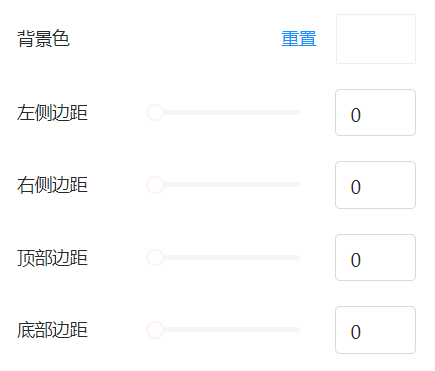Focus the 右侧边距 number input field
The width and height of the screenshot is (435, 371).
pos(375,185)
